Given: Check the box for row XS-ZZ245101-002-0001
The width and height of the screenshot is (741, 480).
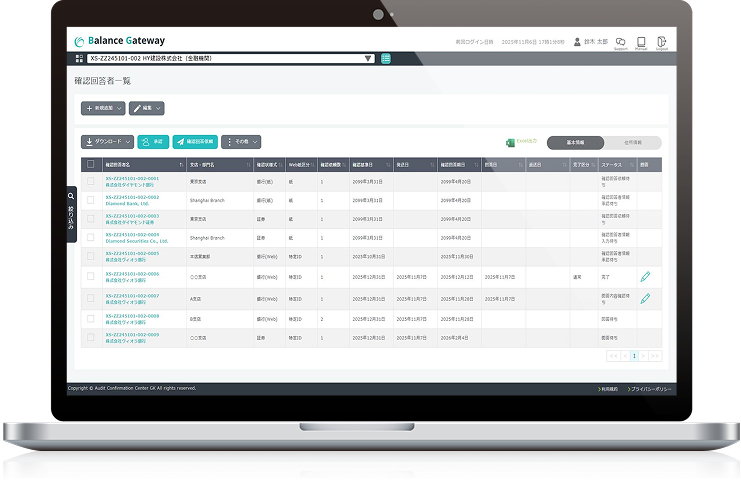Looking at the screenshot, I should point(90,182).
